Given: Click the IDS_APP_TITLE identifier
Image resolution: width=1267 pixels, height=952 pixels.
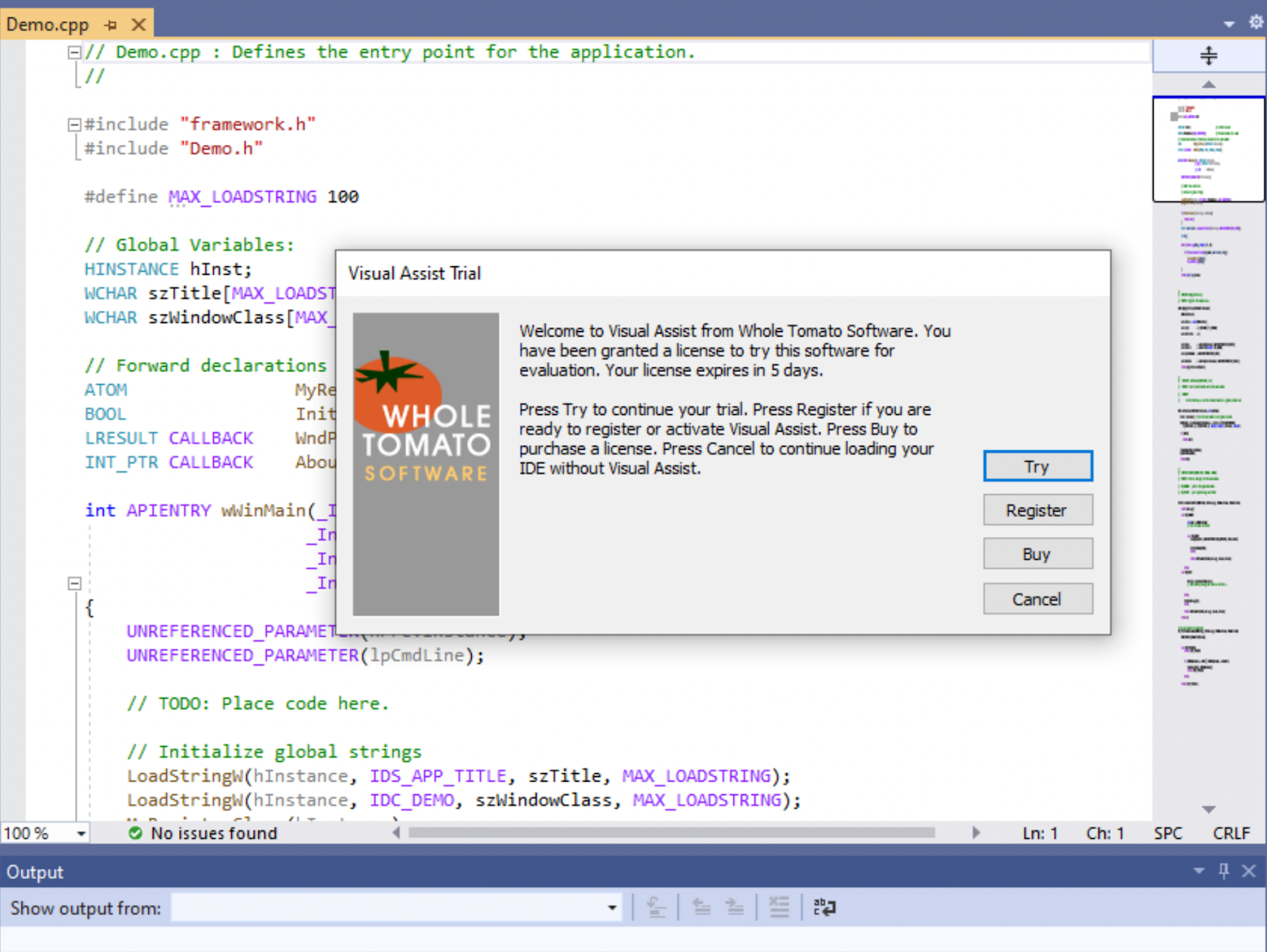Looking at the screenshot, I should tap(438, 776).
